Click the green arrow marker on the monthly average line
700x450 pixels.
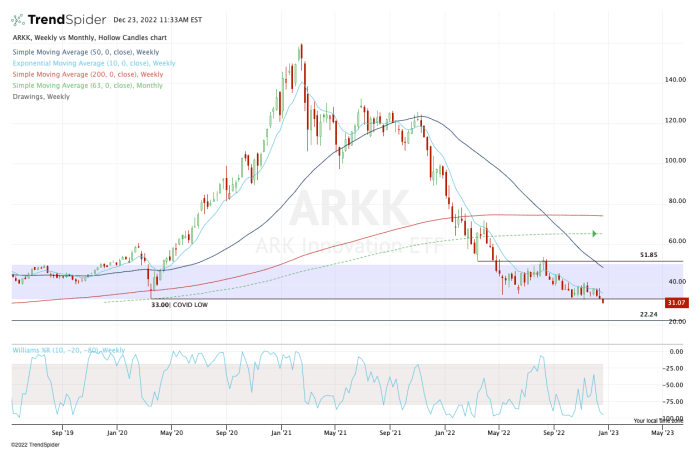pyautogui.click(x=596, y=234)
